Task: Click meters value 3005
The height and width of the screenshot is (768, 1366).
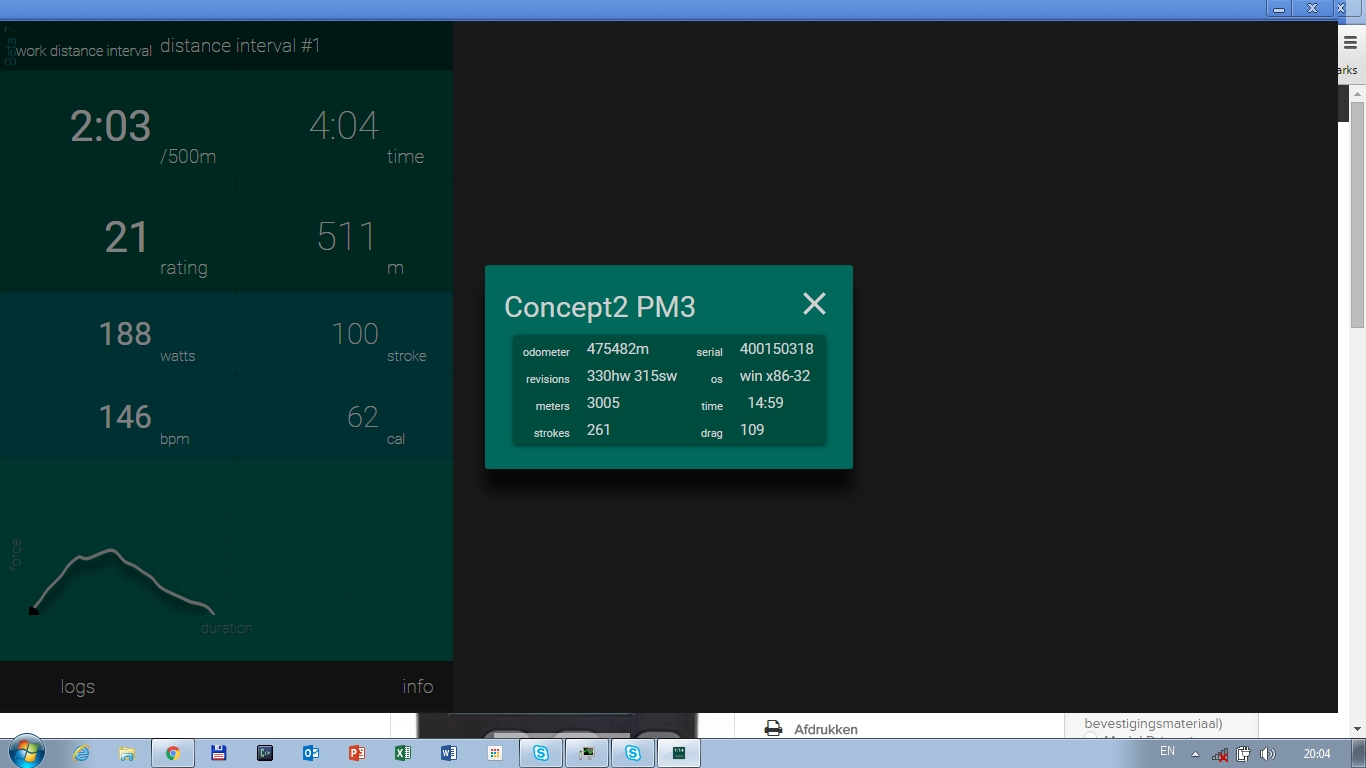Action: point(603,403)
